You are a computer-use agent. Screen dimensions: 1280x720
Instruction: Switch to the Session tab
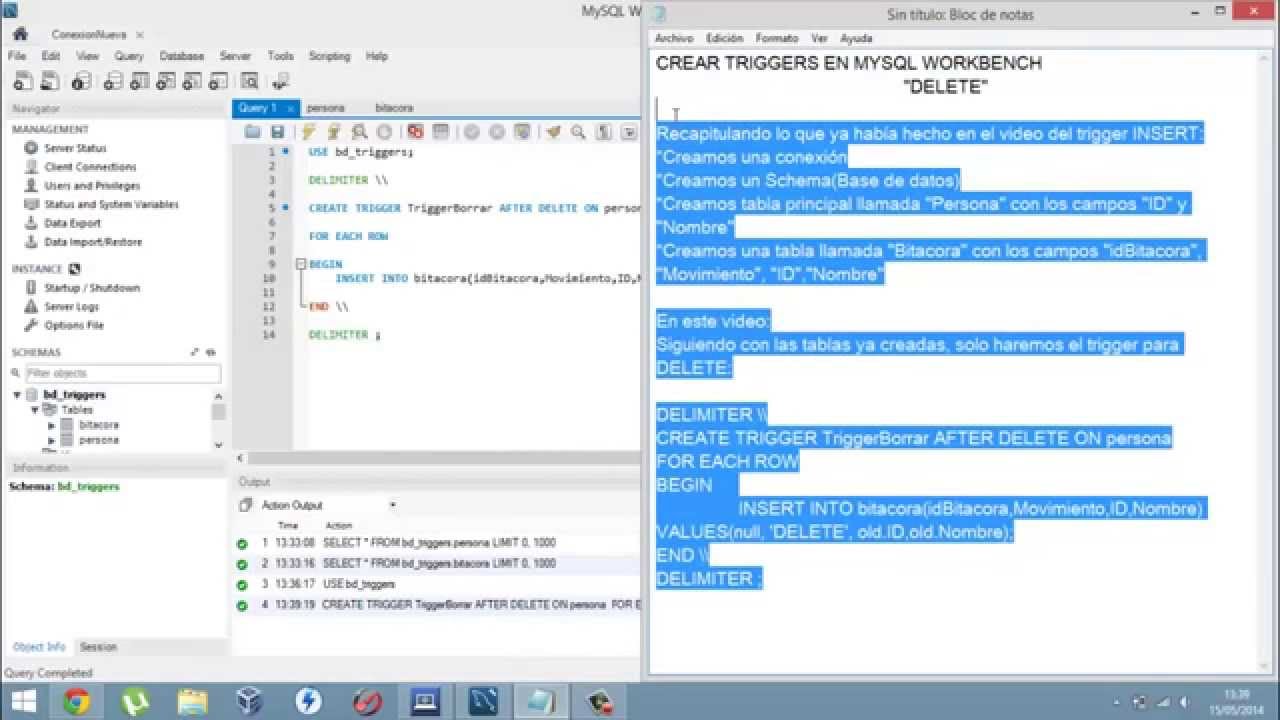[x=98, y=647]
